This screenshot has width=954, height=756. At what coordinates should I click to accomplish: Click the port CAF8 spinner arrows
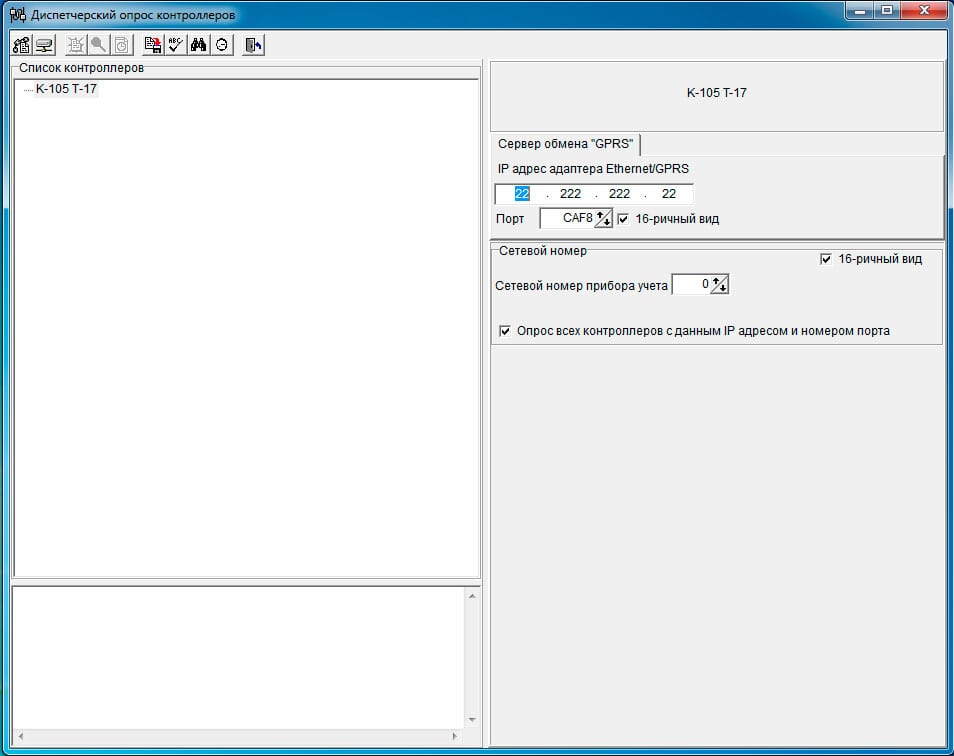click(604, 218)
